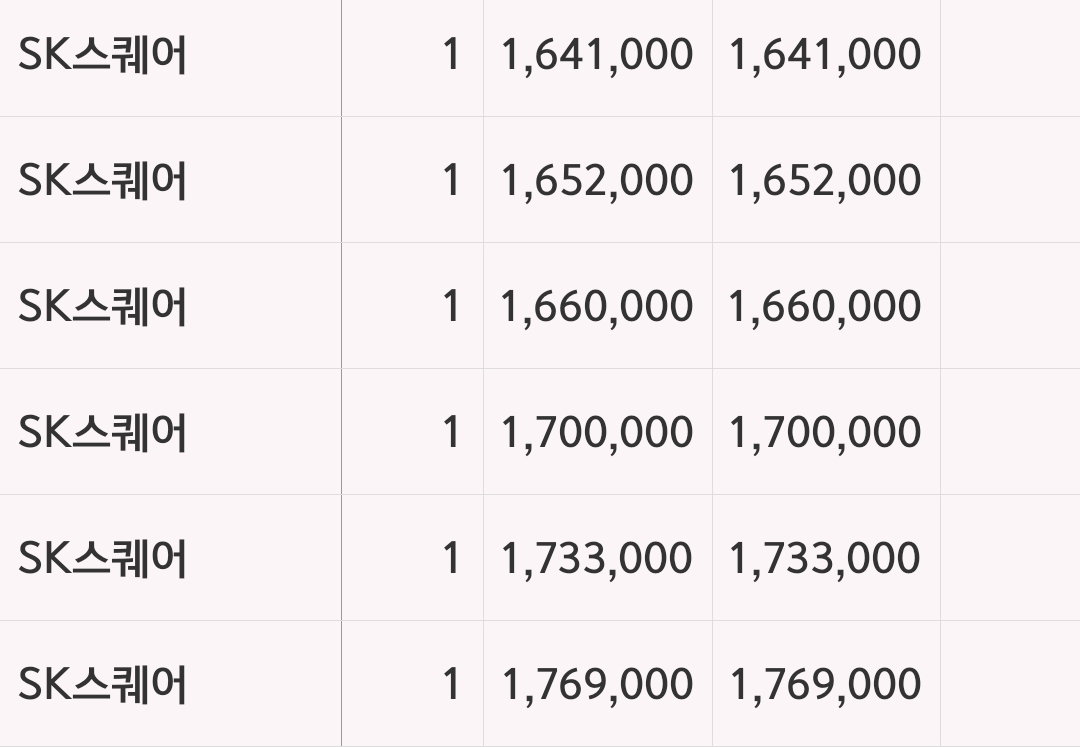This screenshot has width=1080, height=747.
Task: Click the first 1,700,000 price cell
Action: (x=597, y=433)
